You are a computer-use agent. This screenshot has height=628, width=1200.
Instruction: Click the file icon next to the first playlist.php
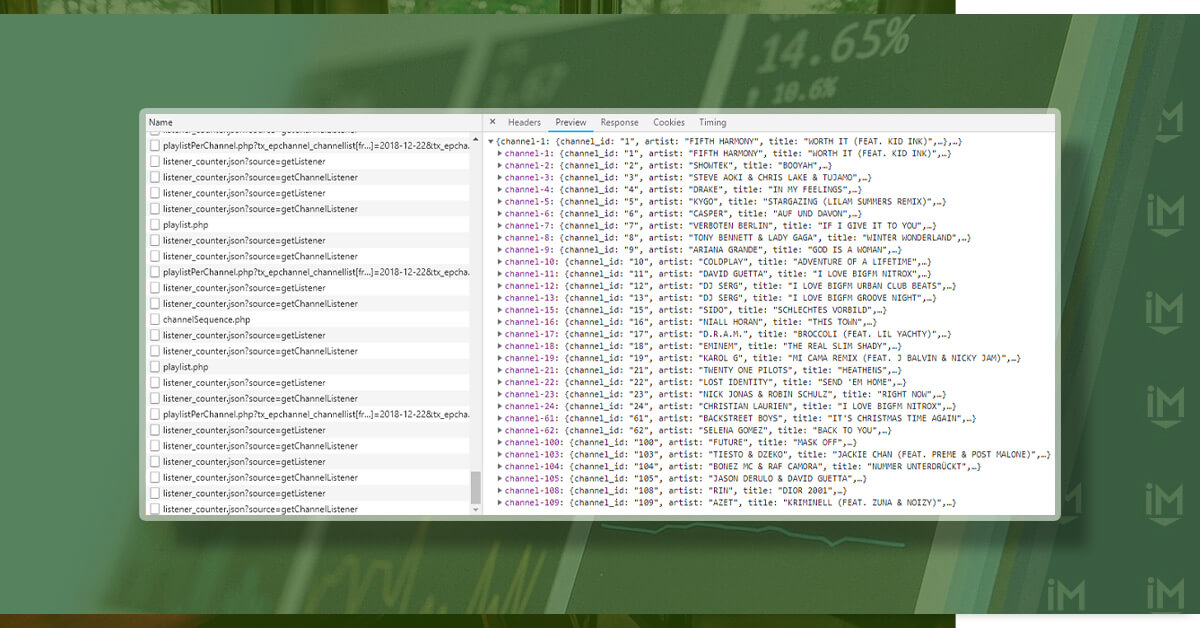point(155,225)
